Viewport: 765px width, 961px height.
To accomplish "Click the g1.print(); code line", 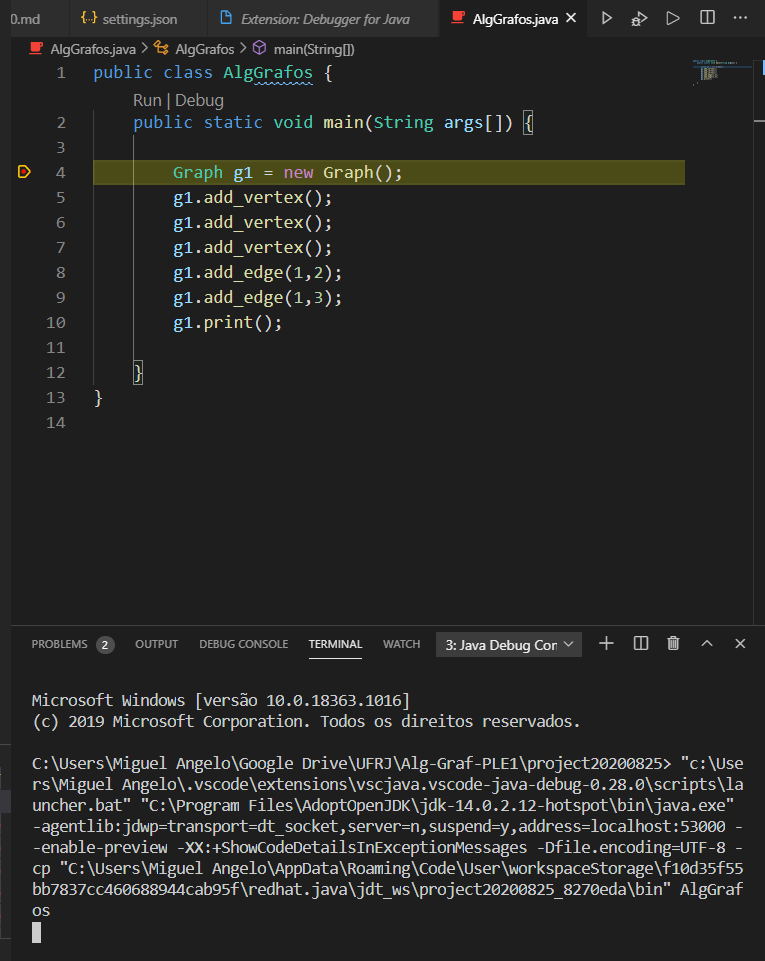I will pos(227,323).
